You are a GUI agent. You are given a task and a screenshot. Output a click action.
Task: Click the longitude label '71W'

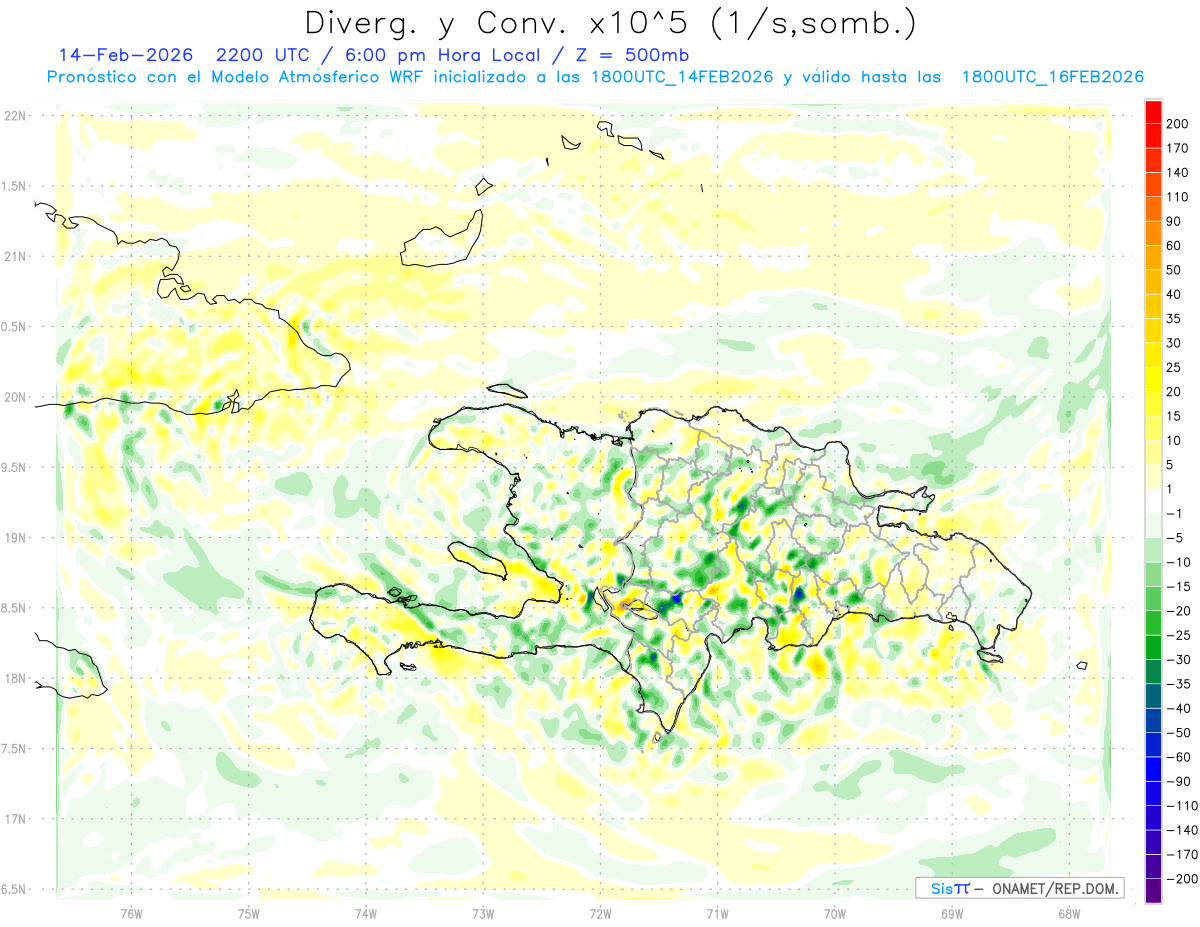point(717,913)
